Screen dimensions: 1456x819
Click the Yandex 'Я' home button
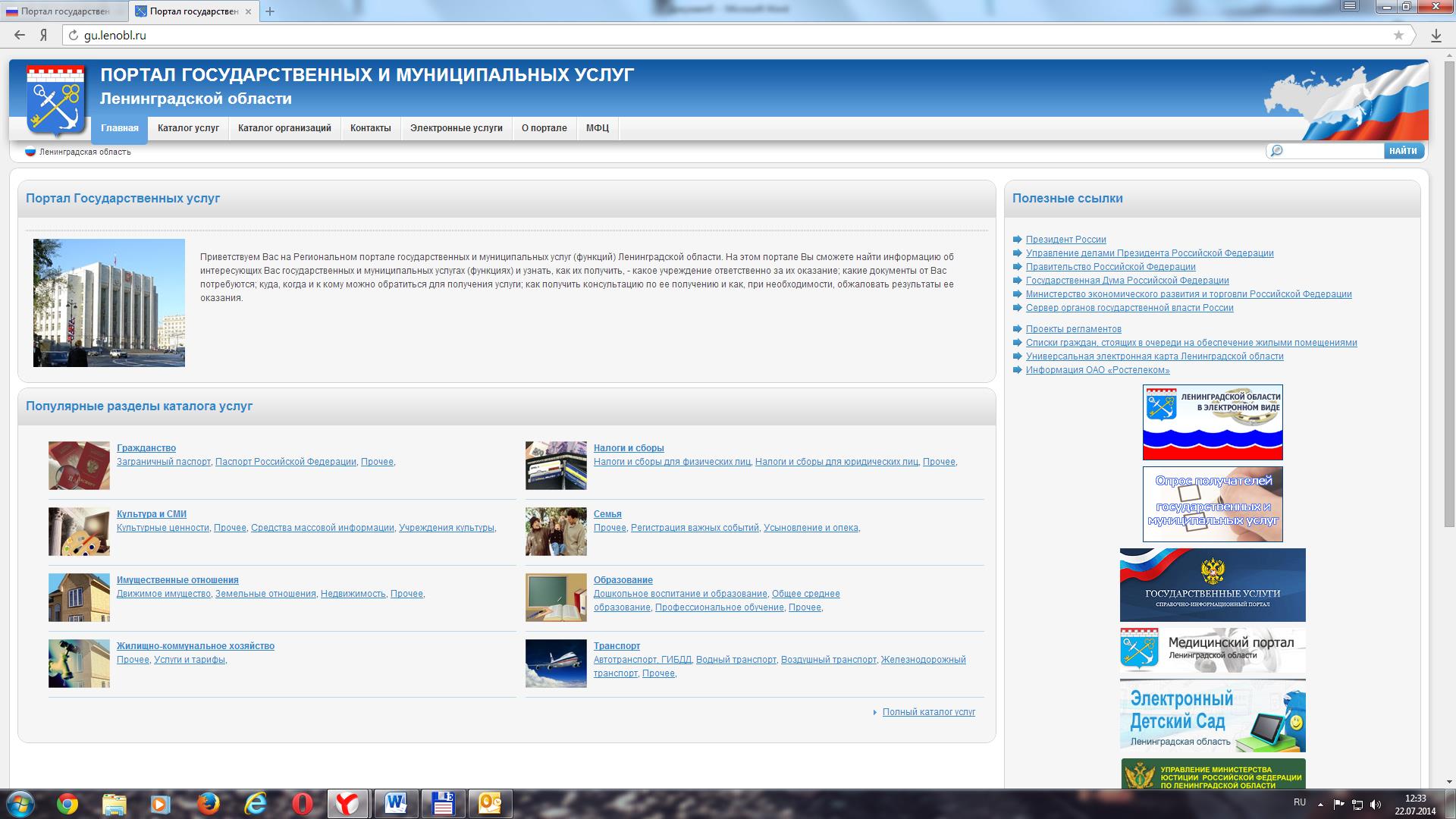pos(44,35)
